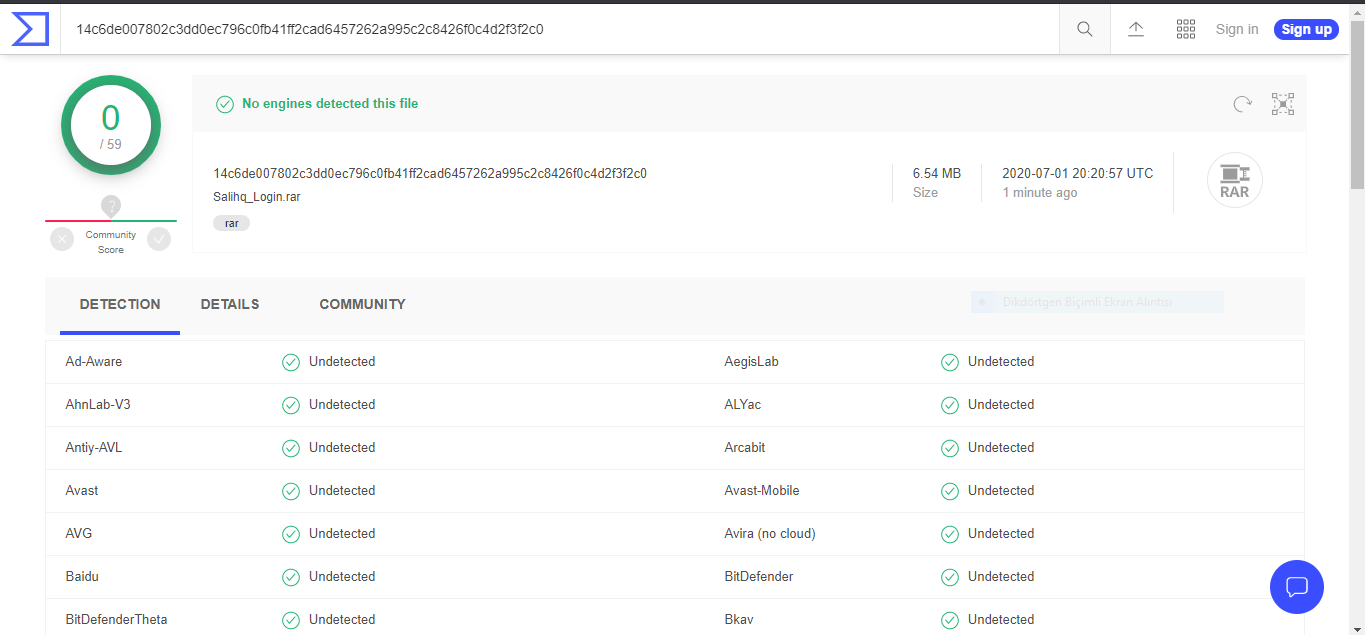The image size is (1365, 635).
Task: Click the reanalyze refresh icon
Action: (1242, 104)
